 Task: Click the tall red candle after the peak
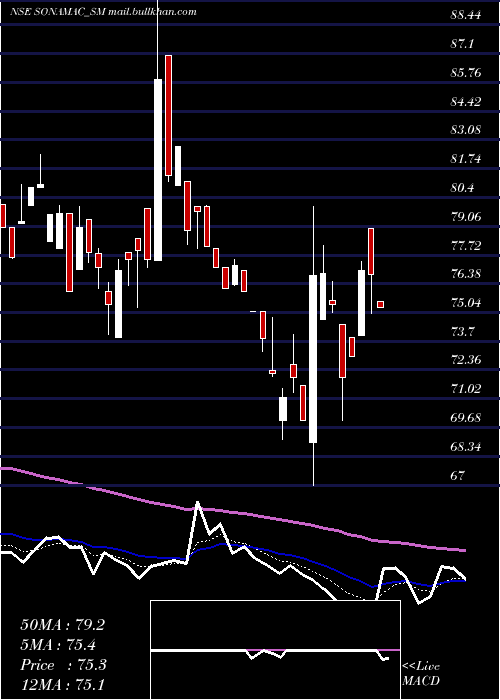tap(168, 115)
